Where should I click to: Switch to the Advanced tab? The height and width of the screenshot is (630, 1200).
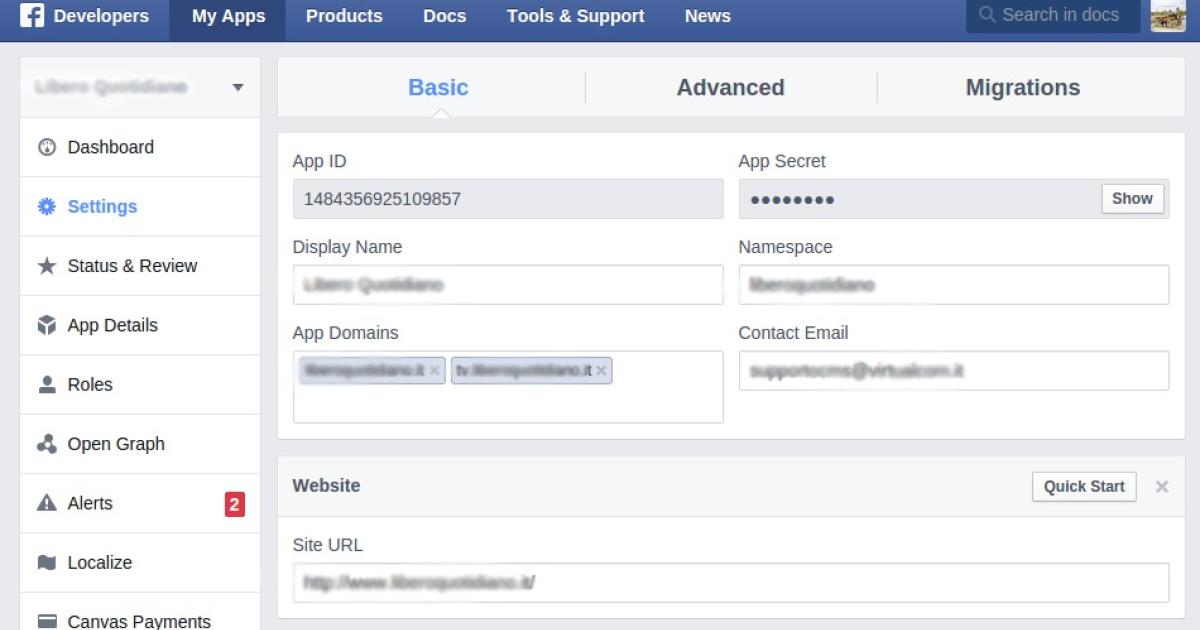730,88
